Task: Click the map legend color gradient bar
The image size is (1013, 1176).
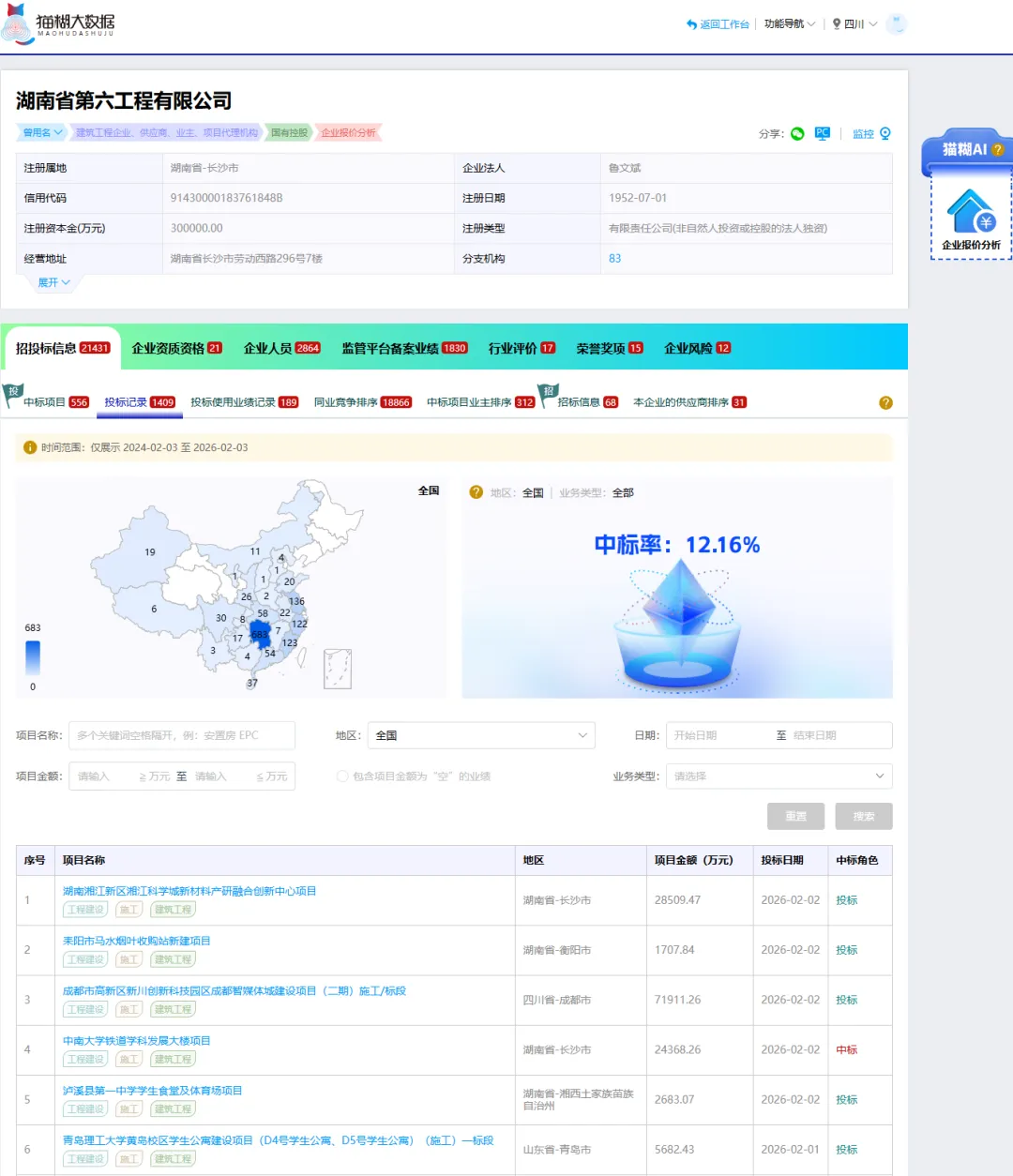Action: pyautogui.click(x=33, y=657)
